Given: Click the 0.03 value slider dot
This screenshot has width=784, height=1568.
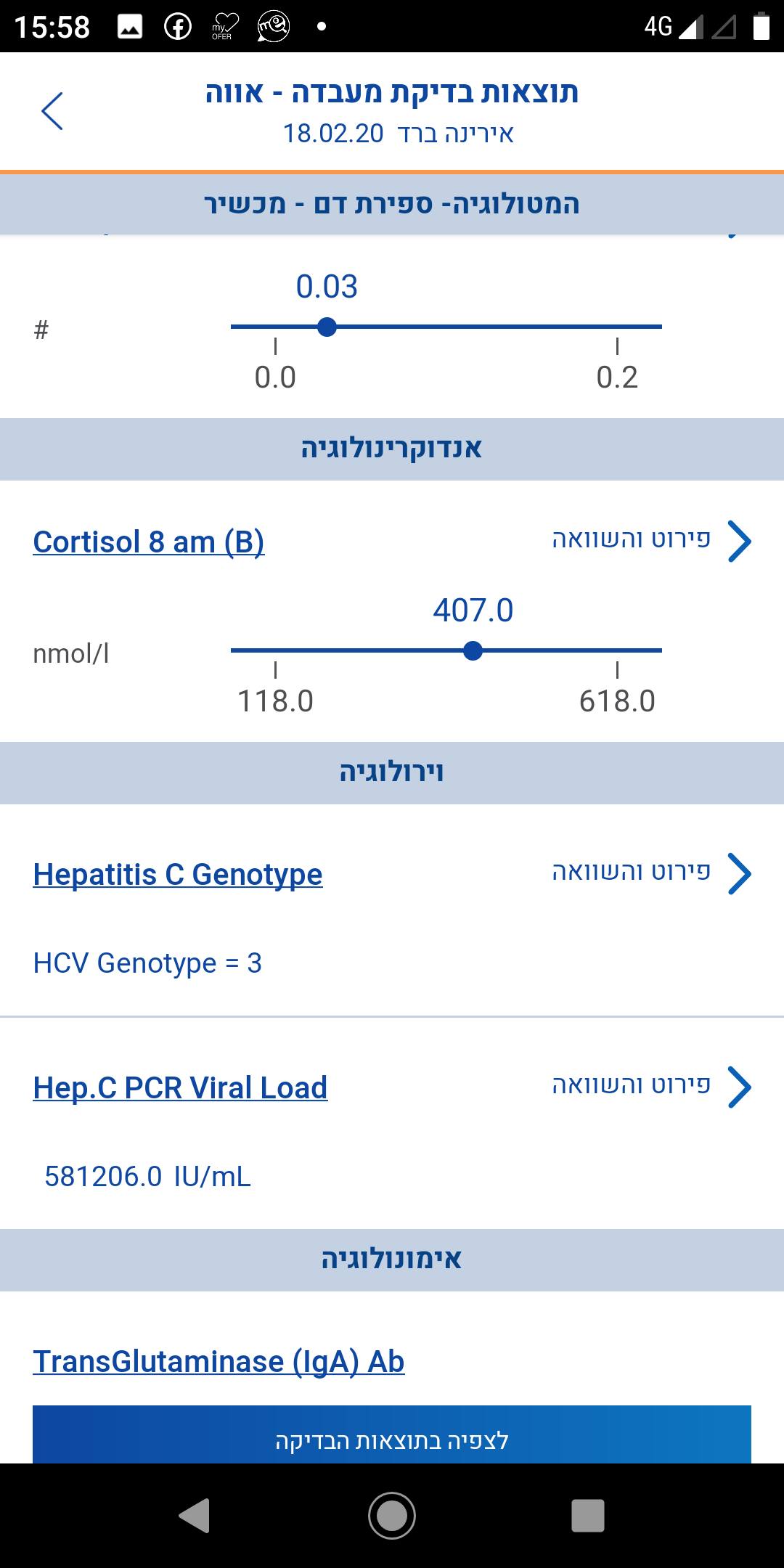Looking at the screenshot, I should pos(327,327).
